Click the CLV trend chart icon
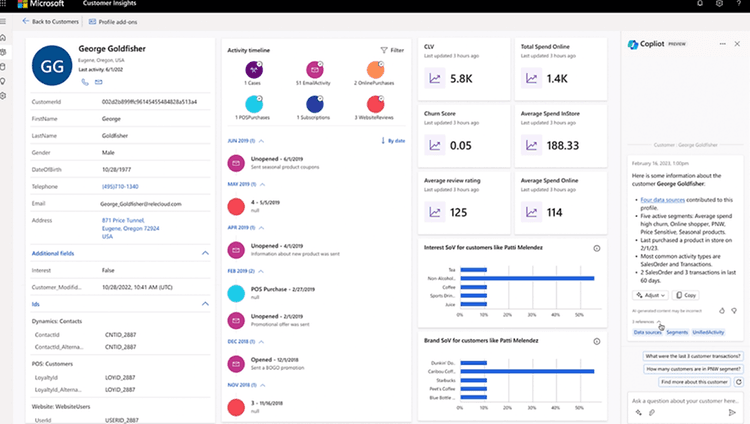Image resolution: width=750 pixels, height=424 pixels. (435, 79)
